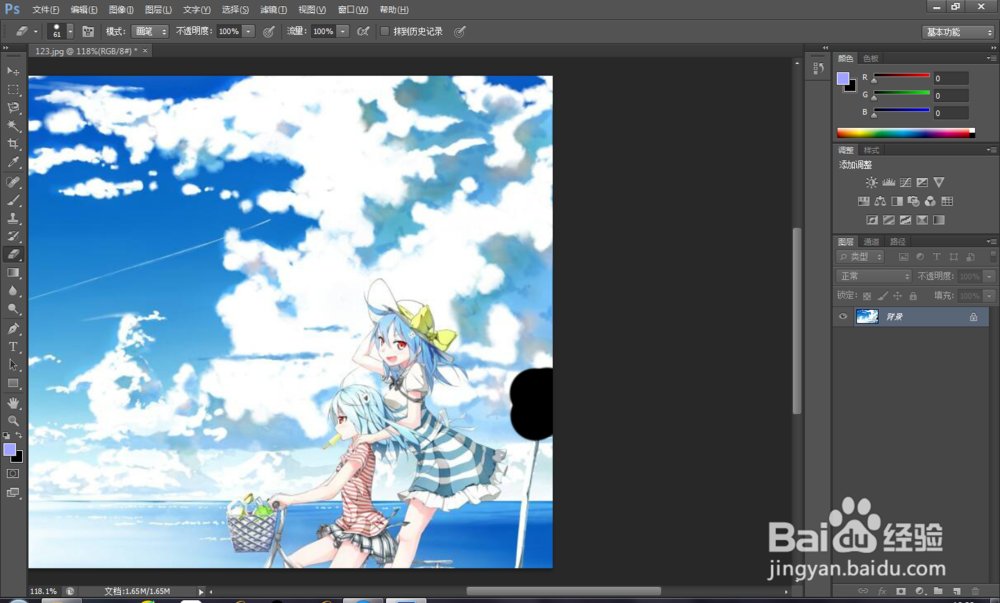The width and height of the screenshot is (1000, 603).
Task: Toggle pressure control for brush size
Action: (459, 31)
